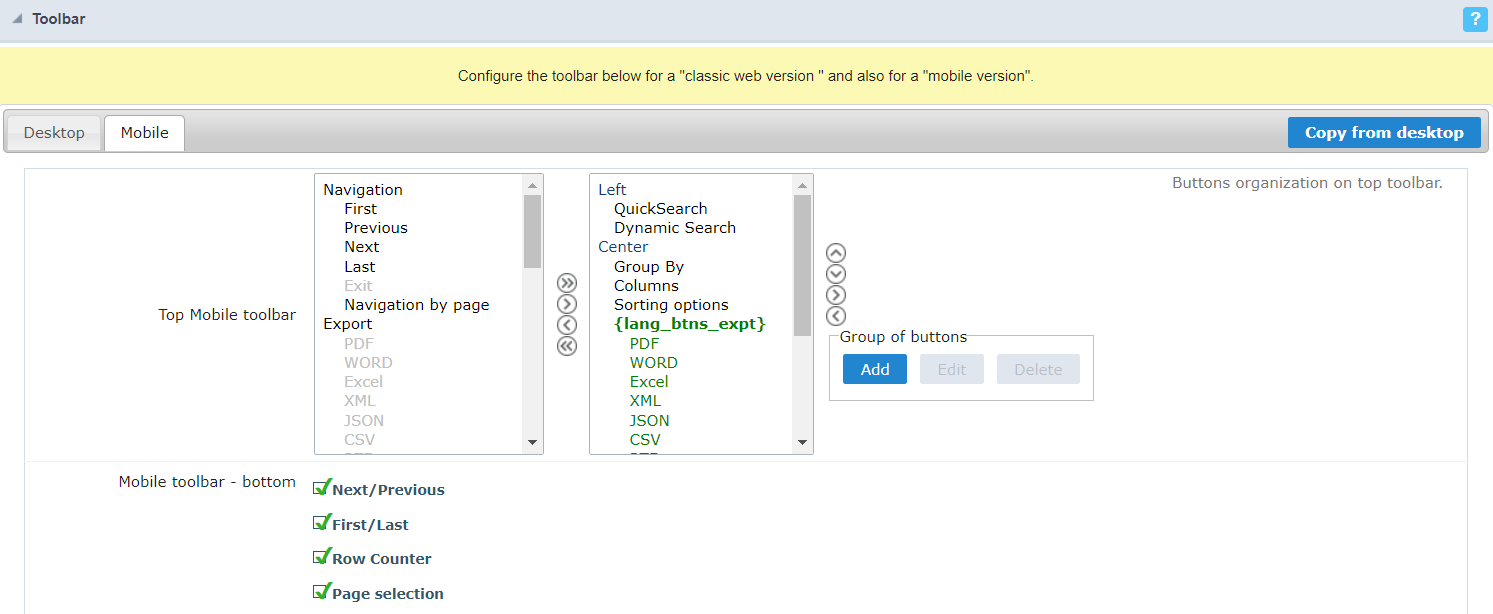The height and width of the screenshot is (614, 1493).
Task: Select the Mobile tab
Action: (x=144, y=133)
